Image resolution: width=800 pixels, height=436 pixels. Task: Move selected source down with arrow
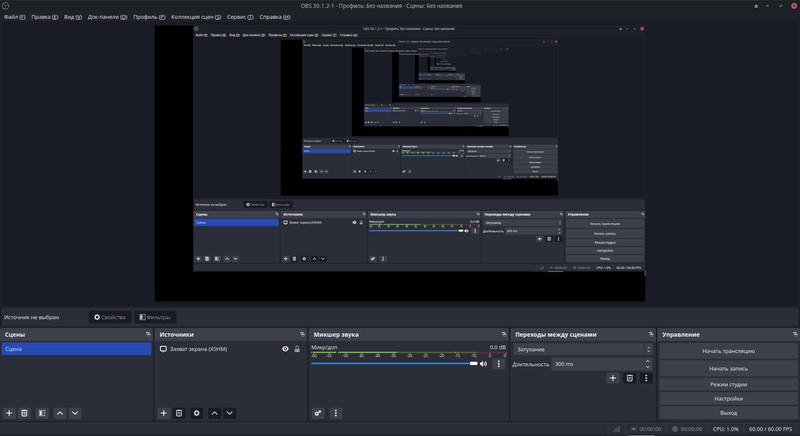229,413
